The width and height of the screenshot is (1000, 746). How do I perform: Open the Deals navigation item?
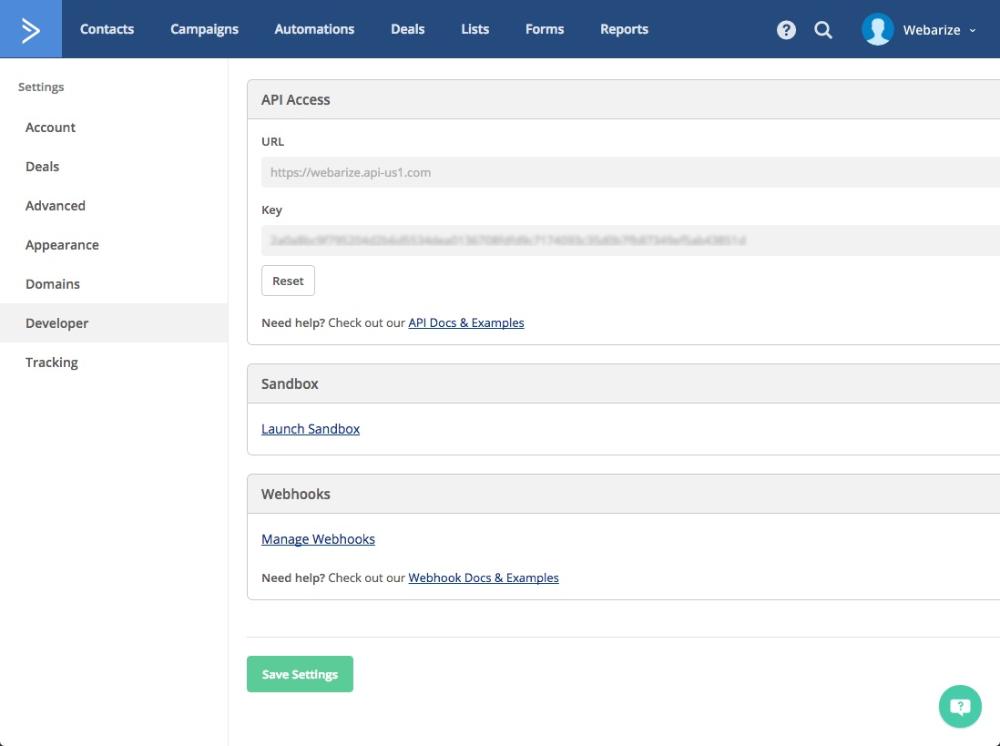[x=408, y=29]
